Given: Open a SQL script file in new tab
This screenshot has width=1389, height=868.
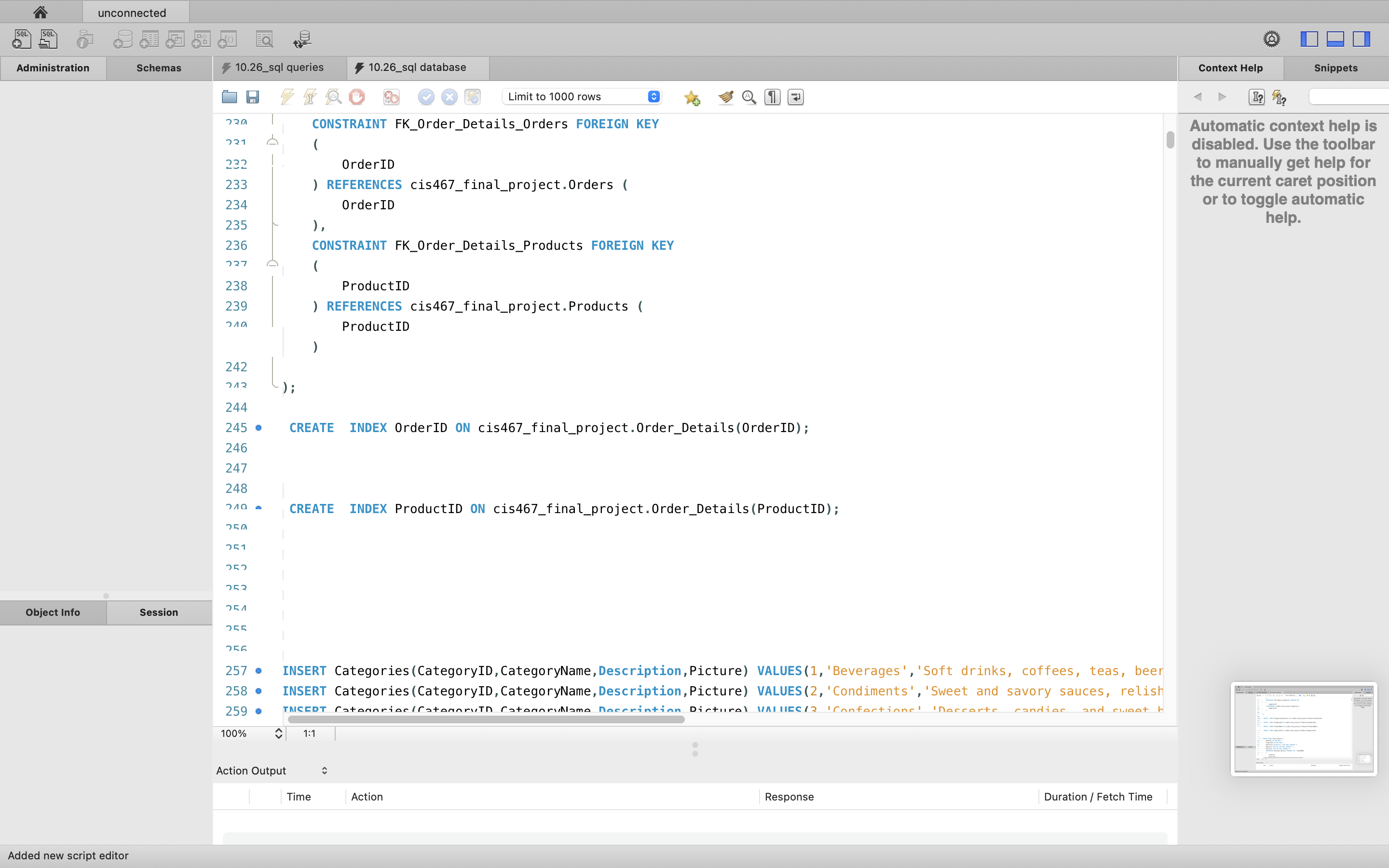Looking at the screenshot, I should tap(48, 39).
